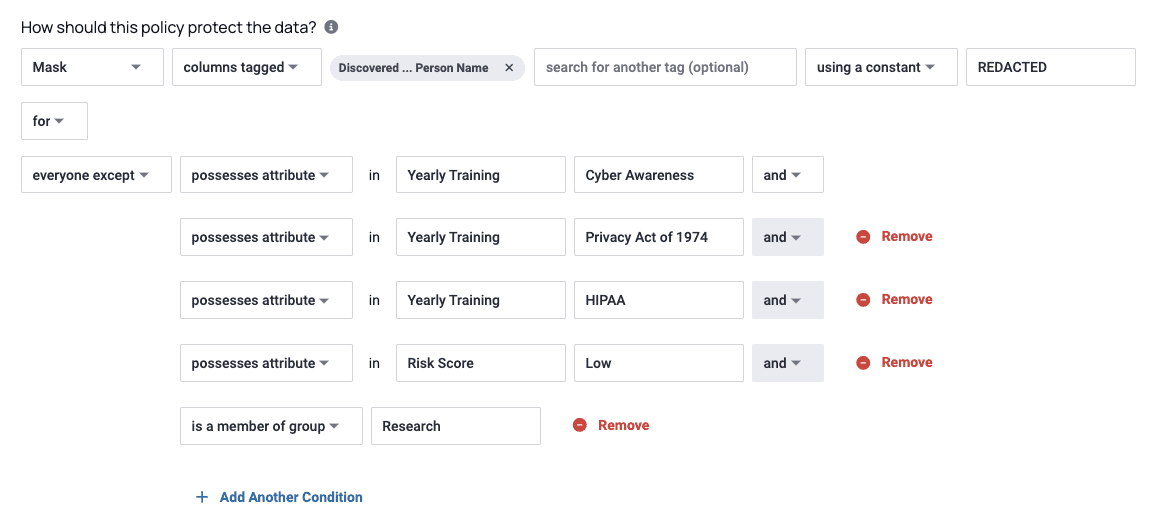Click Remove link on the Low risk row
1160x519 pixels.
tap(906, 362)
